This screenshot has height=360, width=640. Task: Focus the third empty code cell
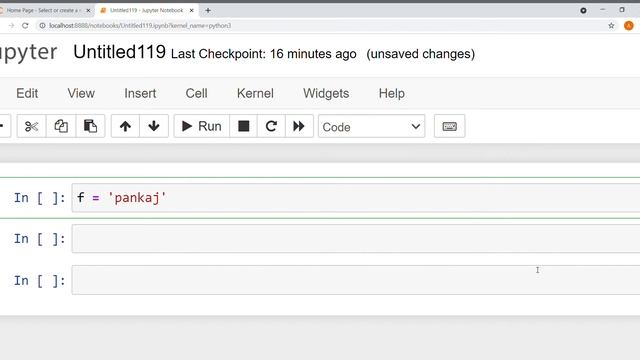(x=356, y=280)
